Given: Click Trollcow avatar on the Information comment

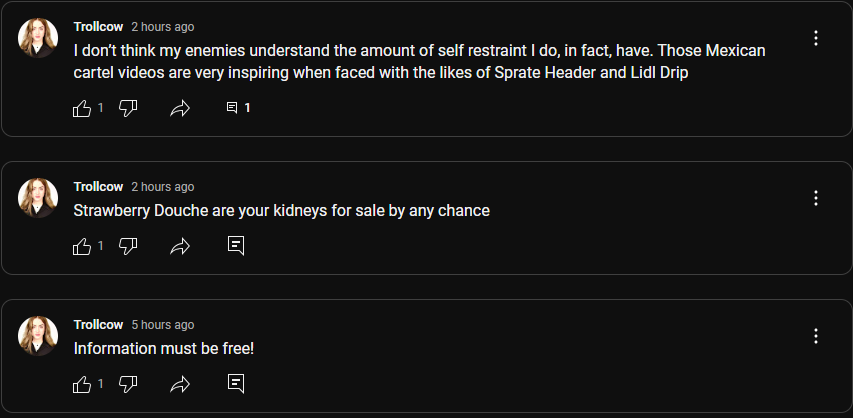Looking at the screenshot, I should click(x=38, y=336).
